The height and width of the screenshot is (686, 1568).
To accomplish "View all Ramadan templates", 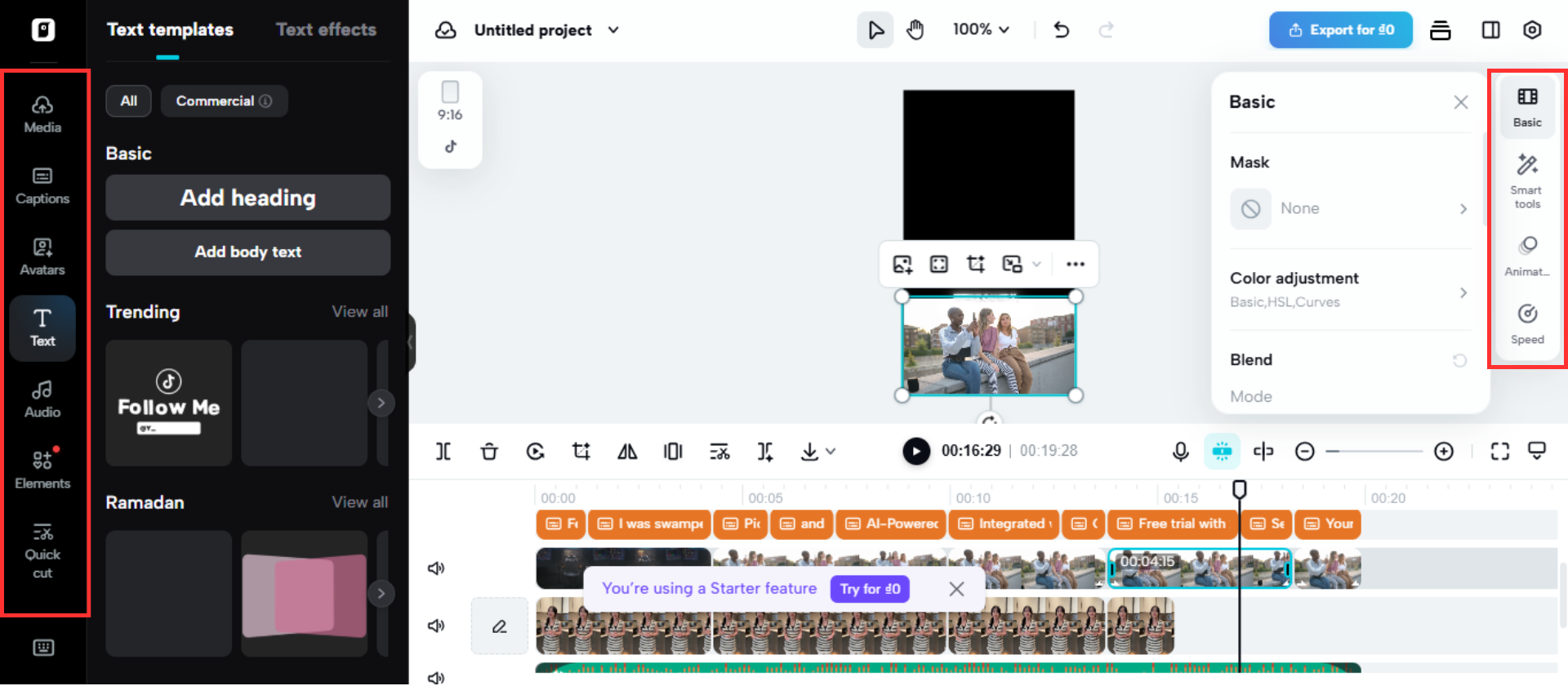I will point(359,502).
